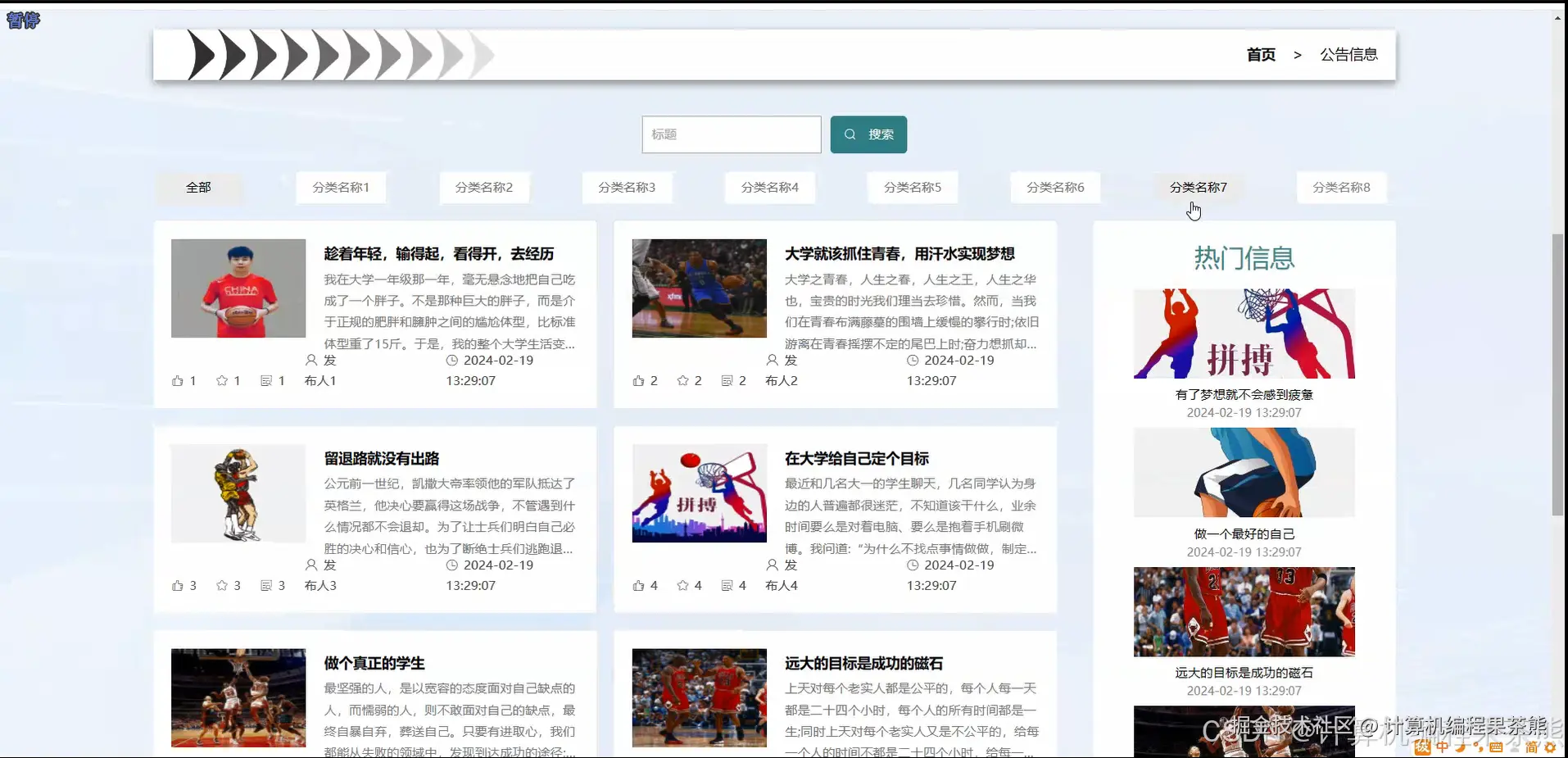Click cartoon basketball players thumbnail

[238, 493]
